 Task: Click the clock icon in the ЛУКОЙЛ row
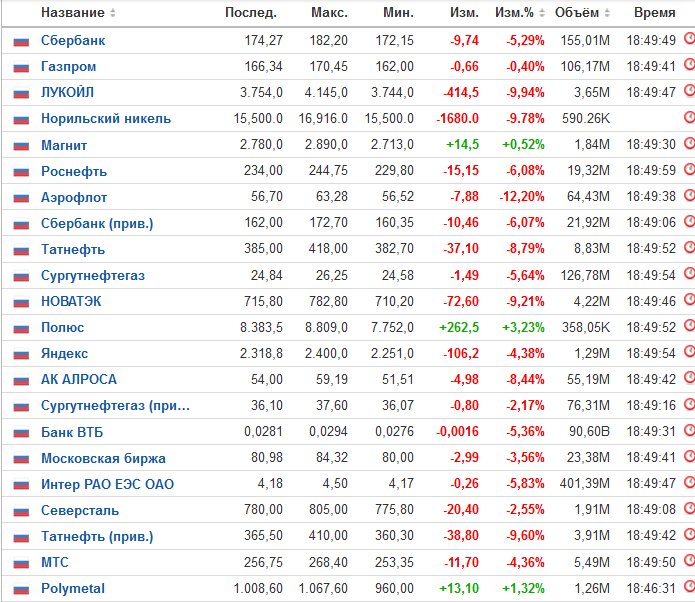[689, 91]
